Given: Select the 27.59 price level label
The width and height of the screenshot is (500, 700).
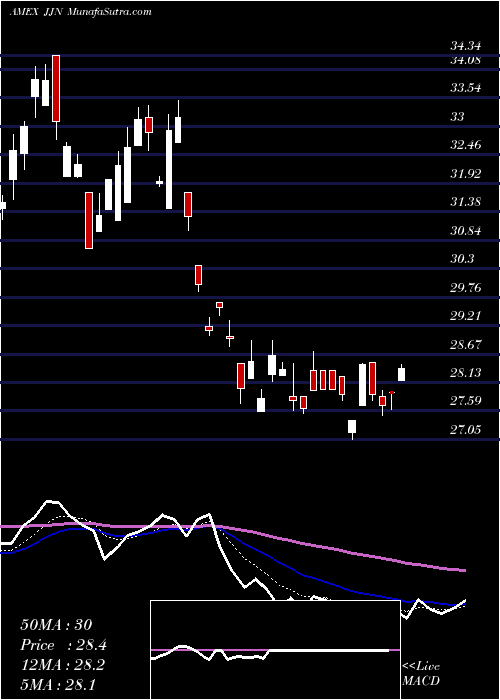Looking at the screenshot, I should click(466, 401).
